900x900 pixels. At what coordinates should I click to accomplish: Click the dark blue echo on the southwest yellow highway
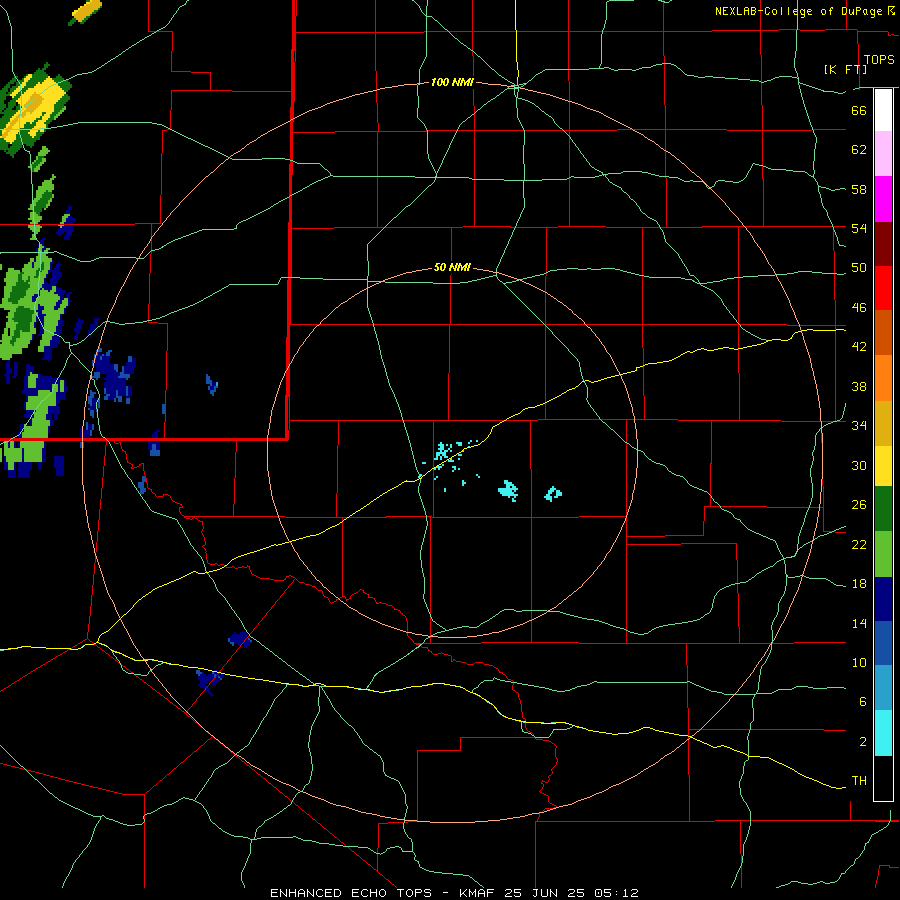[x=209, y=681]
